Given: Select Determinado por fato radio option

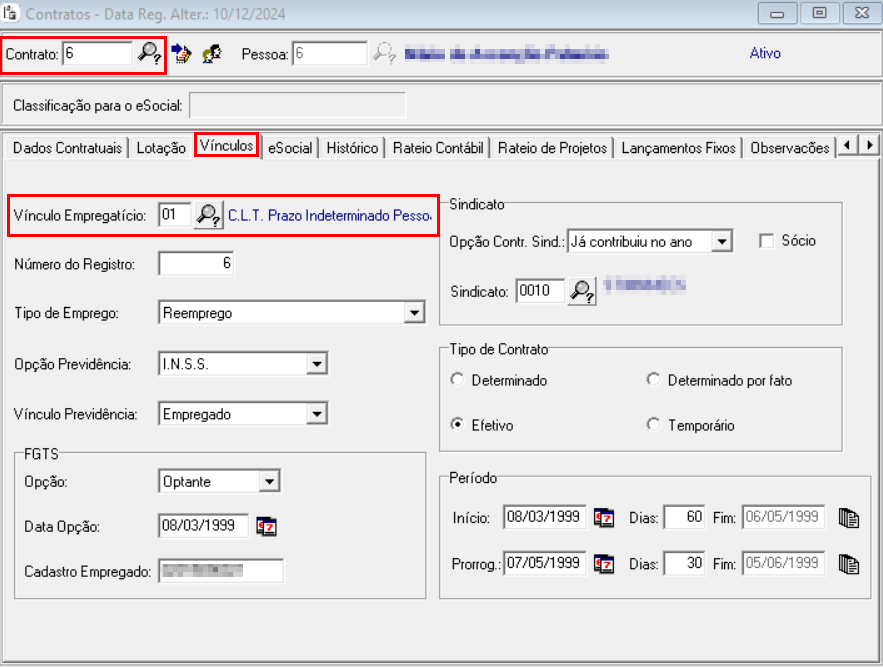Looking at the screenshot, I should 654,380.
